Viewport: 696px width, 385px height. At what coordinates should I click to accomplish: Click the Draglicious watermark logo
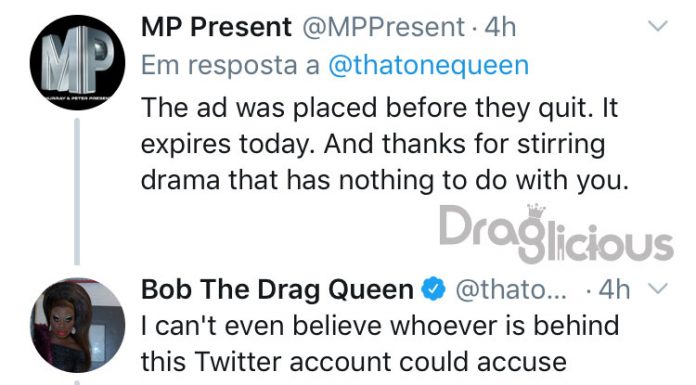[x=556, y=234]
